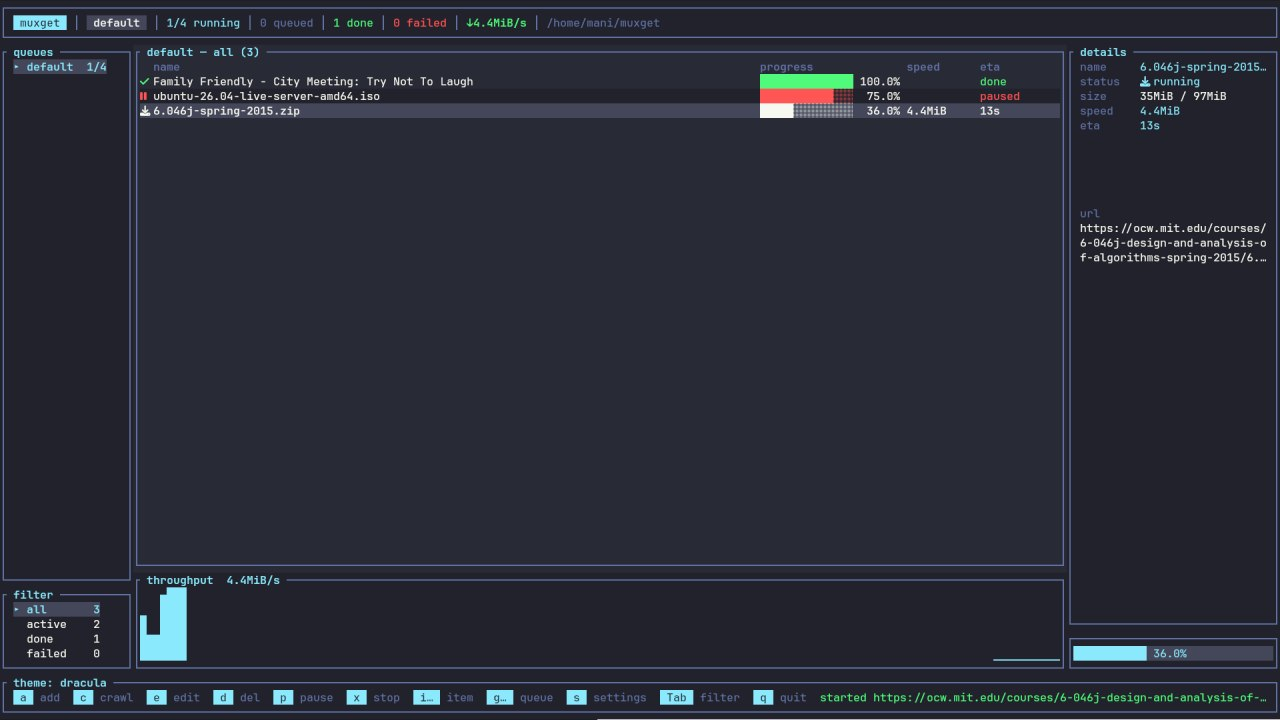Click the 'q' quit key badge
Image resolution: width=1280 pixels, height=720 pixels.
click(763, 698)
